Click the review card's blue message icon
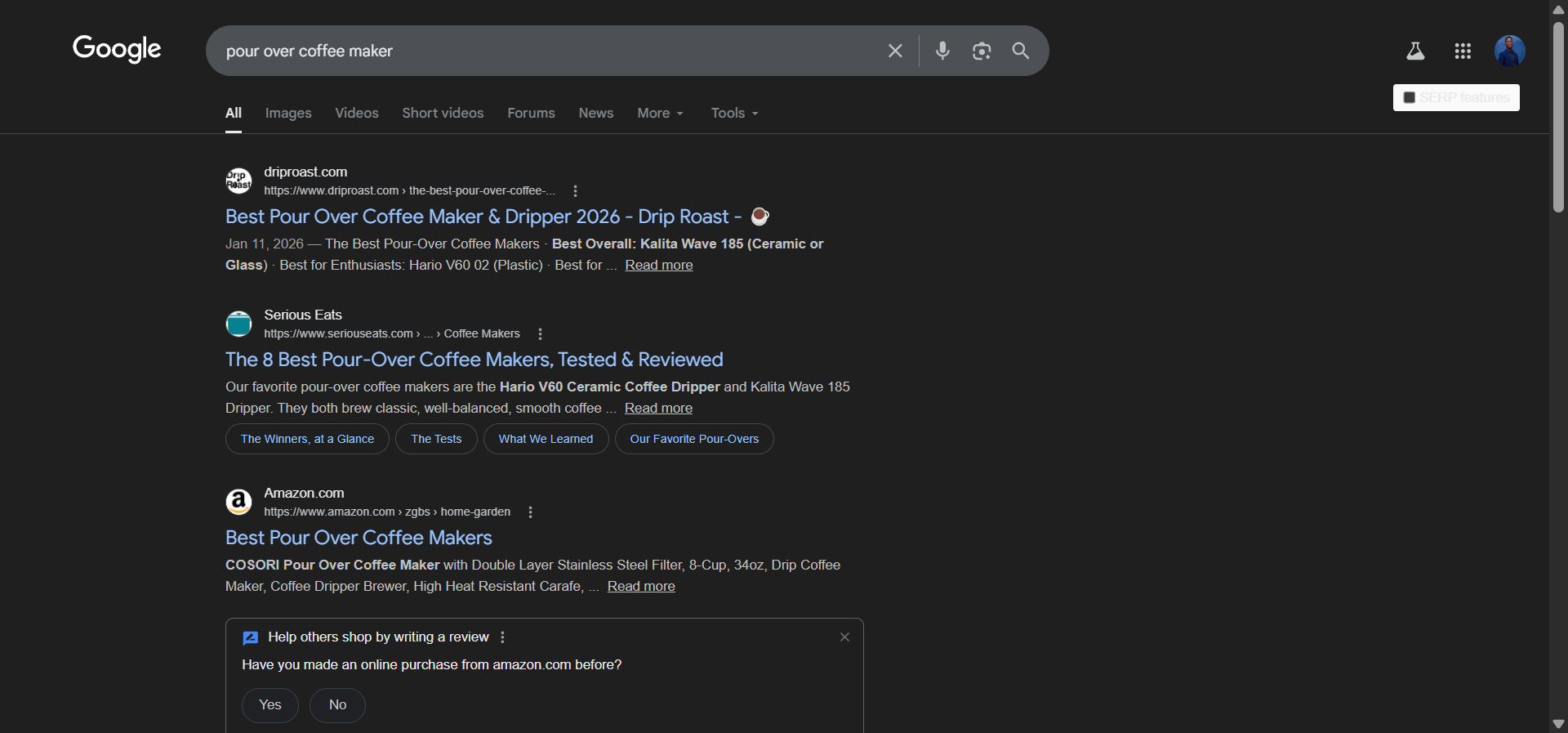This screenshot has height=733, width=1568. (251, 637)
